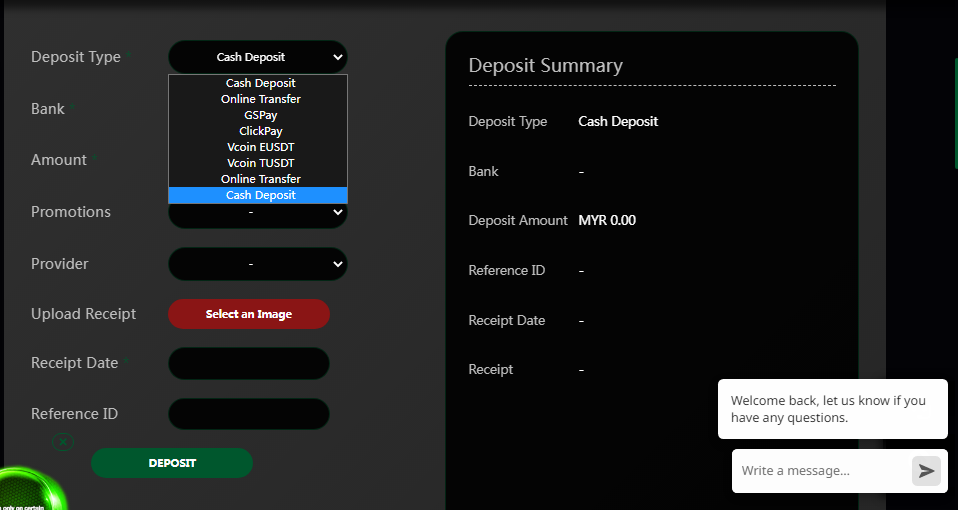Screen dimensions: 958x510
Task: Select Vcoin TUSDT deposit type
Action: coord(260,163)
